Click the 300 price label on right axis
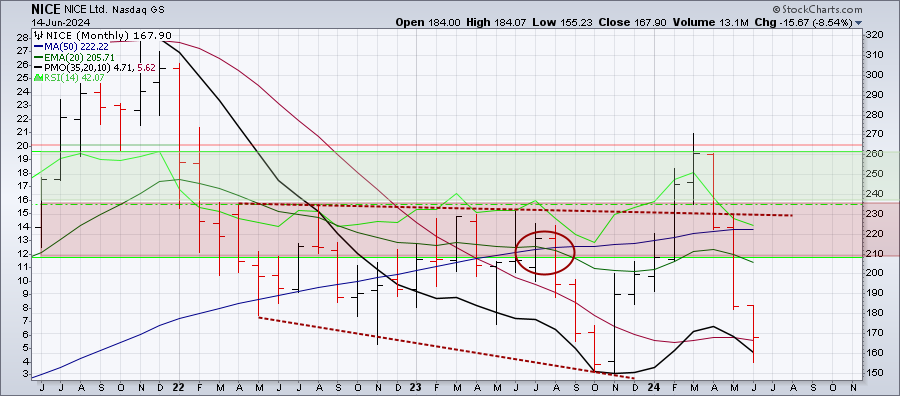The height and width of the screenshot is (396, 900). click(x=874, y=75)
